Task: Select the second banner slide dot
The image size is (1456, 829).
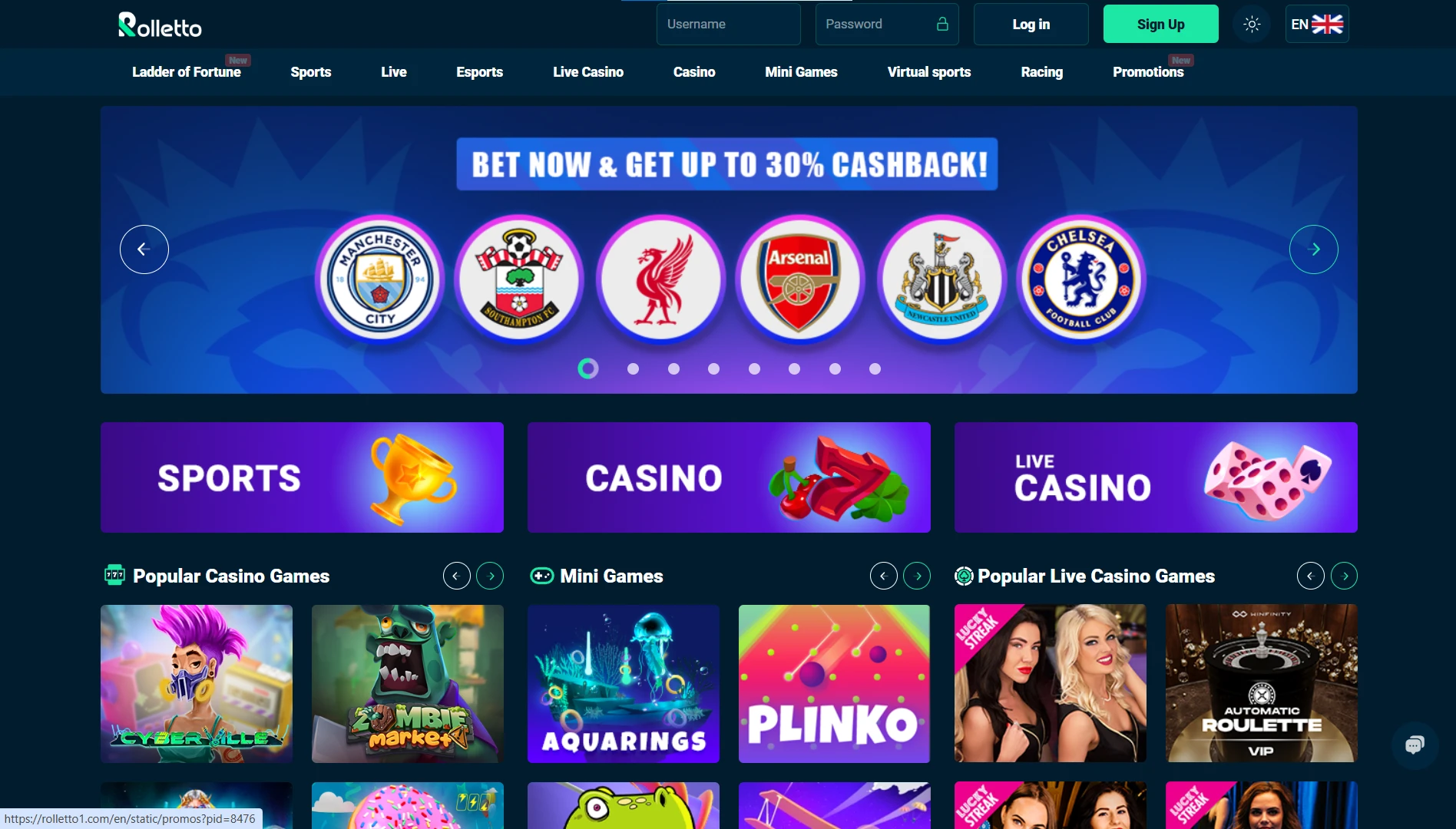Action: pyautogui.click(x=633, y=369)
